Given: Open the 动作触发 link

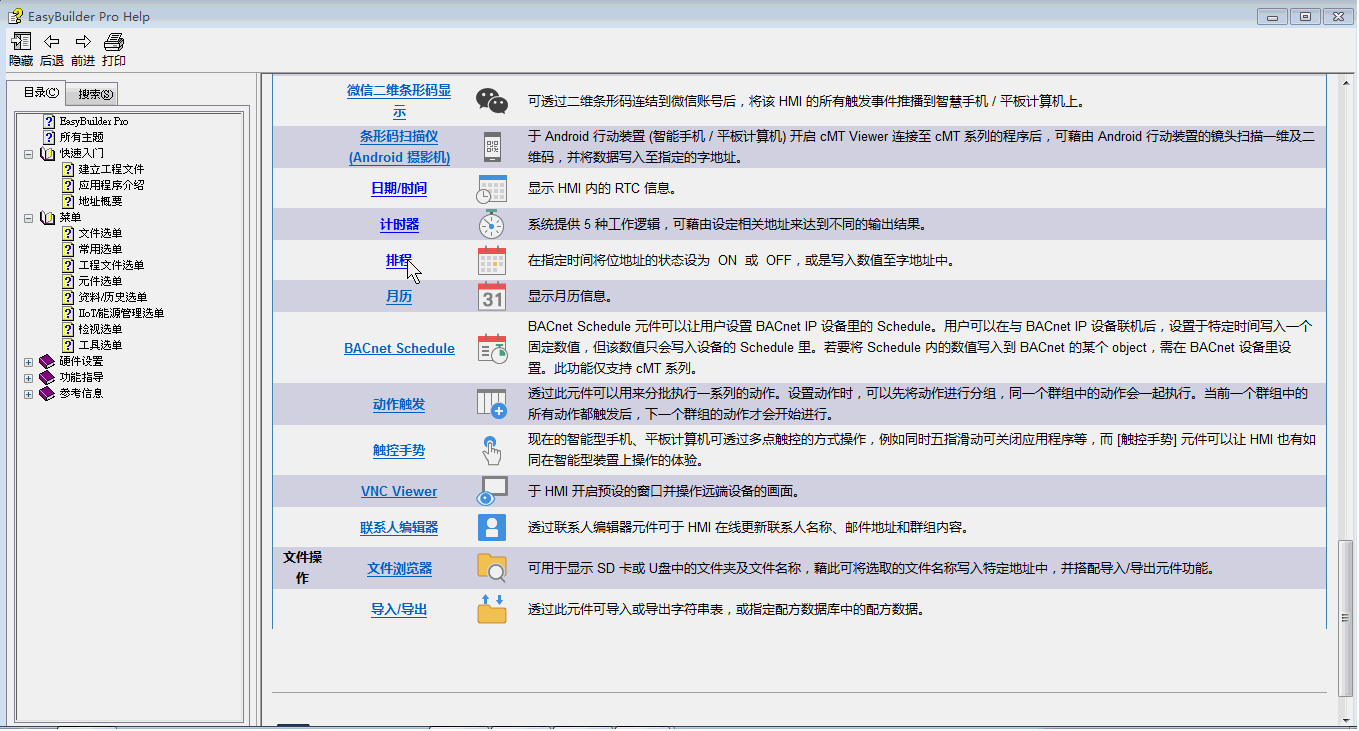Looking at the screenshot, I should pyautogui.click(x=399, y=404).
